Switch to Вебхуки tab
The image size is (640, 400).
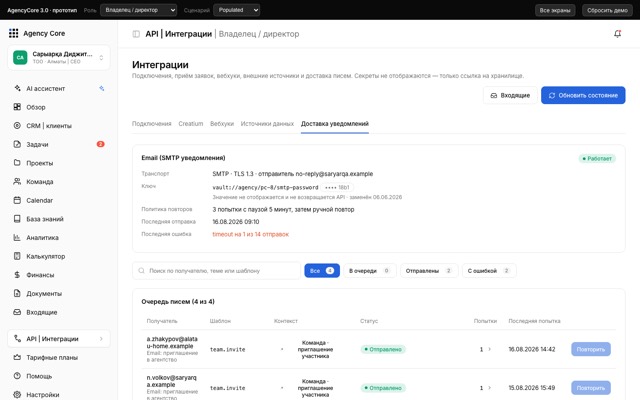coord(222,124)
